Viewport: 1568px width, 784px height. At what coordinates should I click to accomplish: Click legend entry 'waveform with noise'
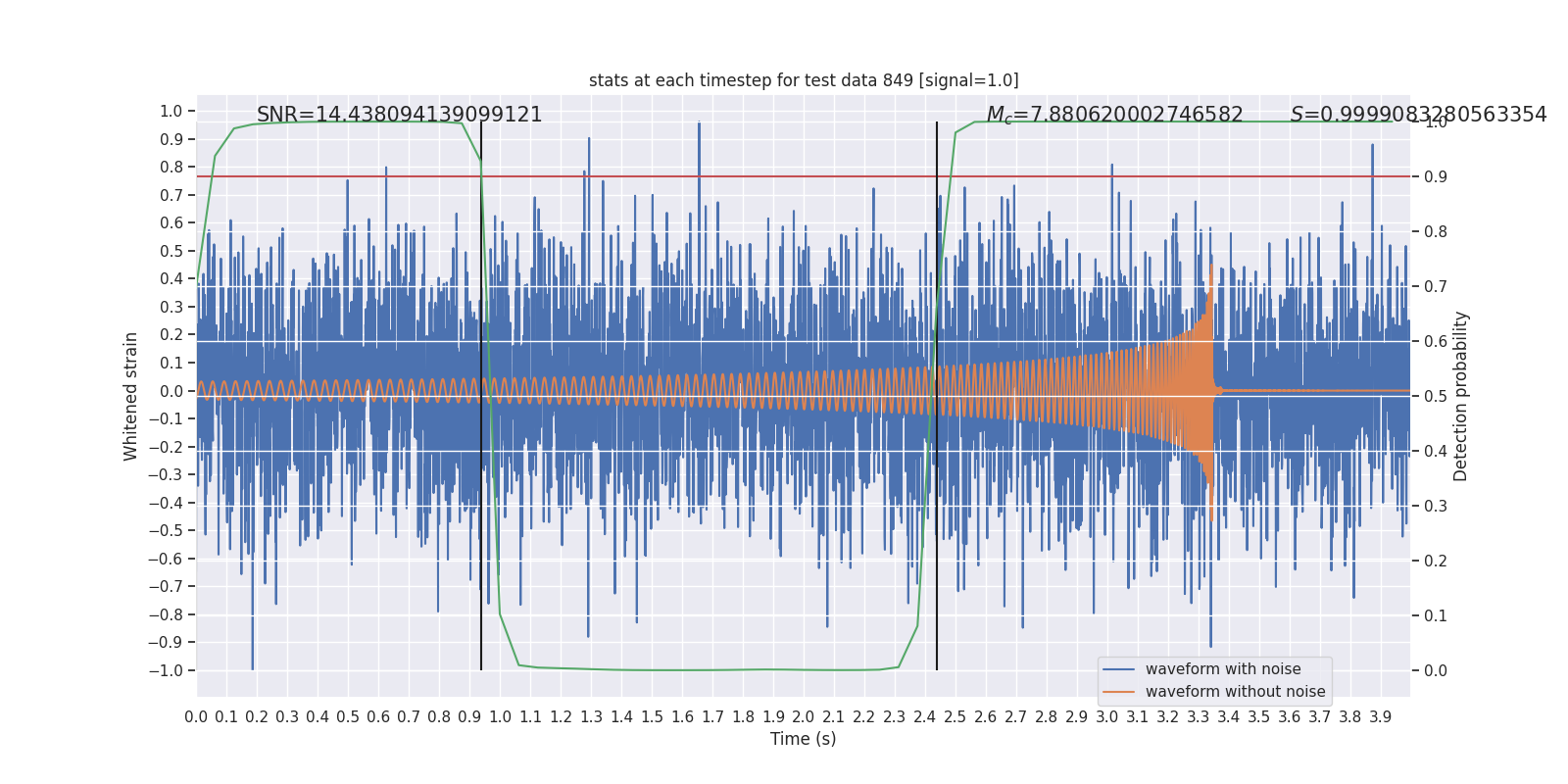(1223, 669)
